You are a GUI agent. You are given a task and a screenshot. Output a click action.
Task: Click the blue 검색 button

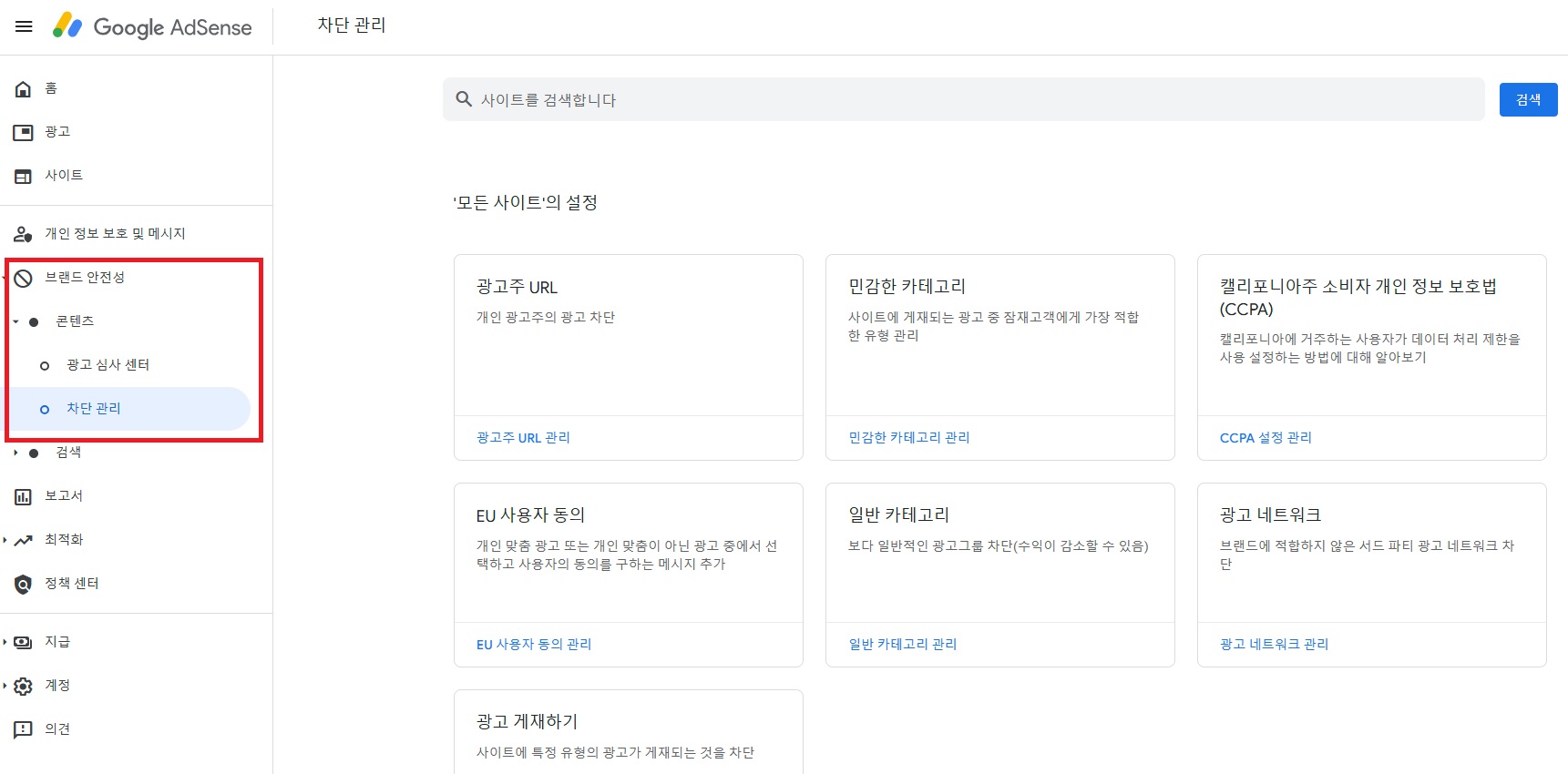(1528, 99)
